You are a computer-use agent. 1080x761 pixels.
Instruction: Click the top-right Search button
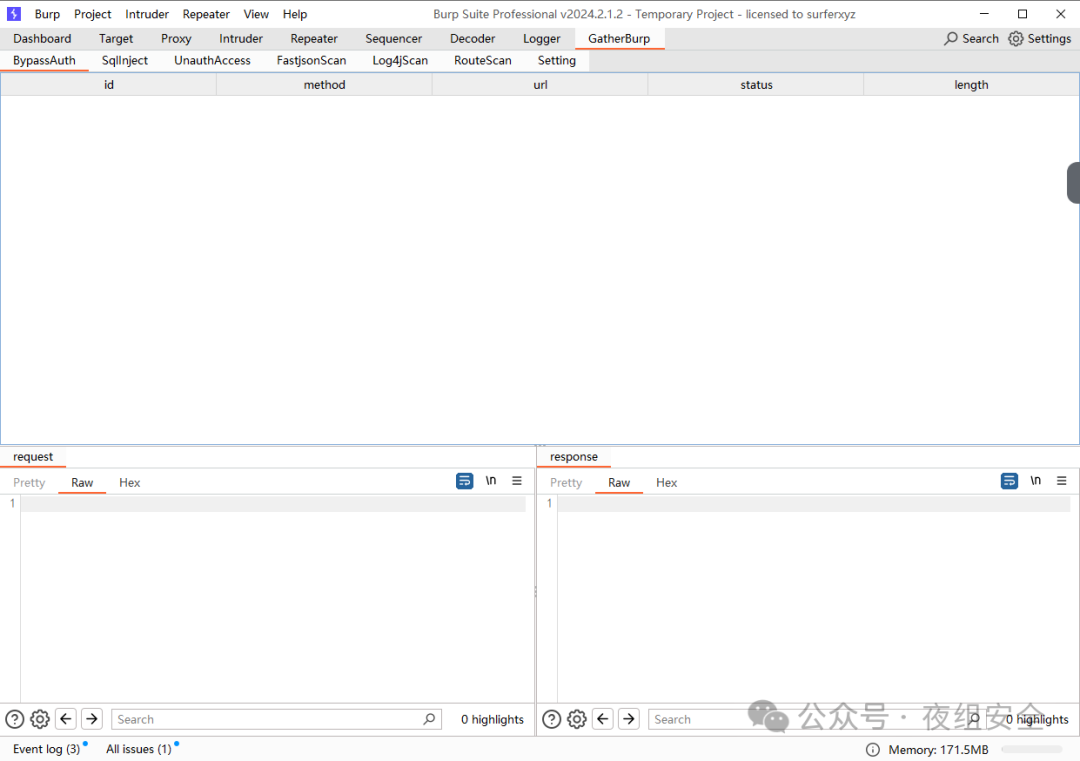[x=971, y=38]
